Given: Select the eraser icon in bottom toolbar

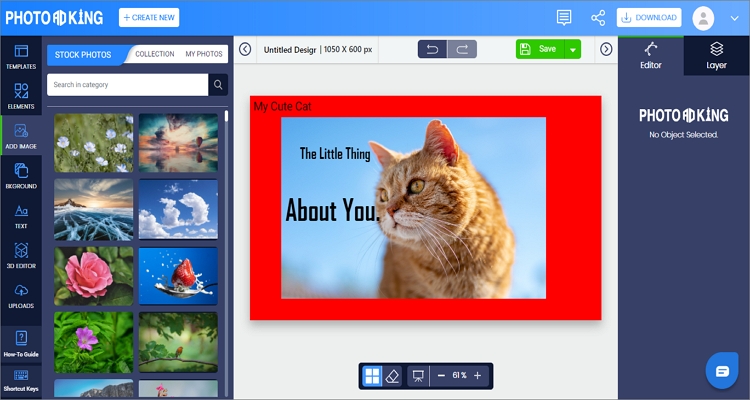Looking at the screenshot, I should click(392, 376).
